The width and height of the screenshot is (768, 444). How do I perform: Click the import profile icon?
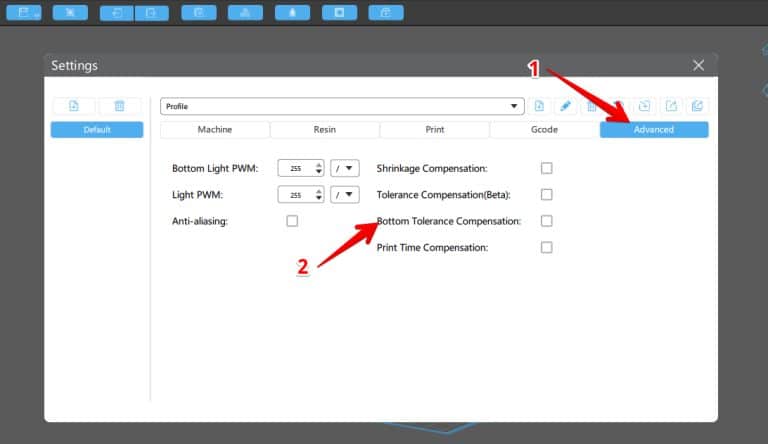pyautogui.click(x=645, y=106)
